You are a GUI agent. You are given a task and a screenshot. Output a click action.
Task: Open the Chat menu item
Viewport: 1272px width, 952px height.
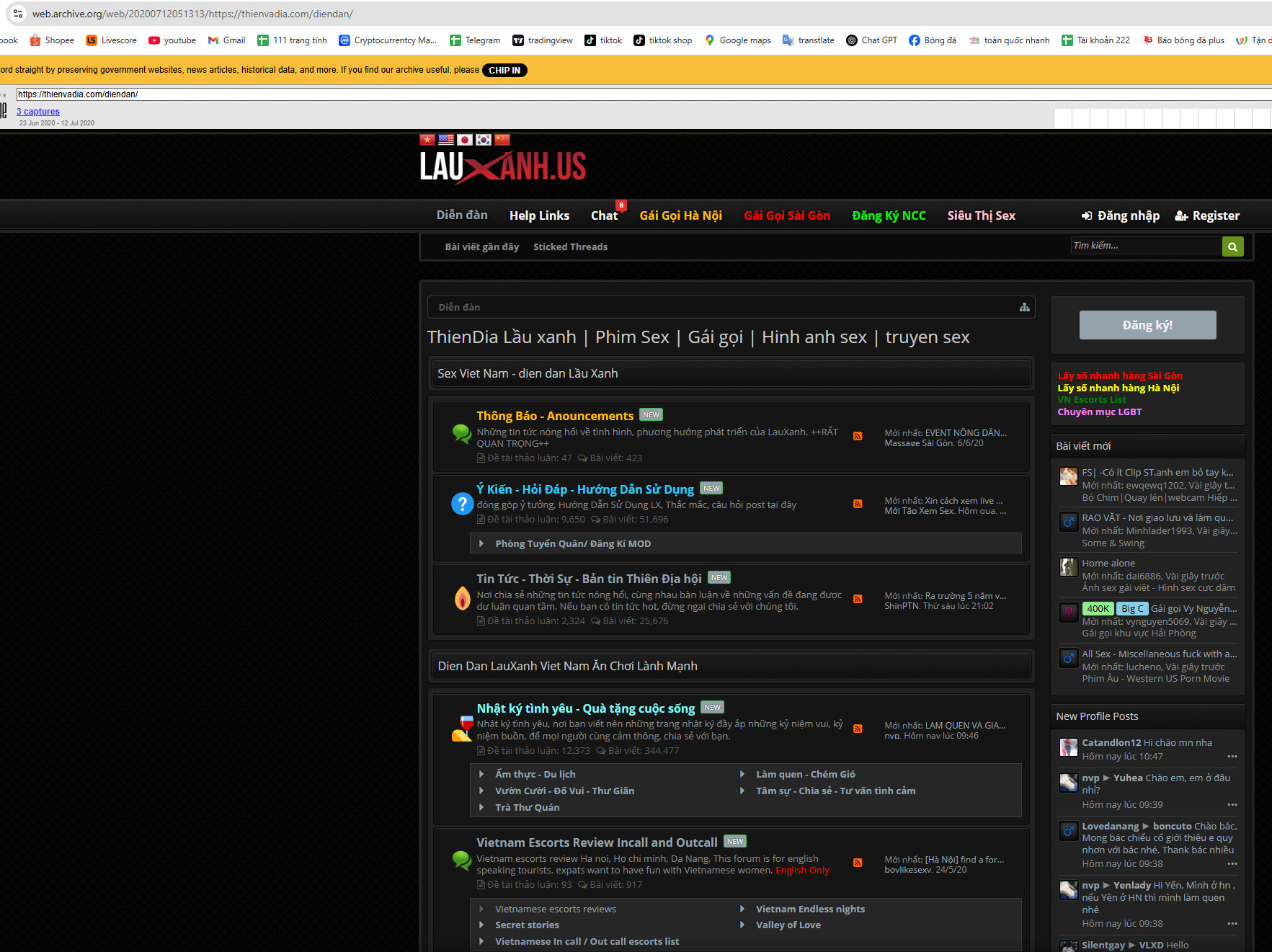point(604,215)
